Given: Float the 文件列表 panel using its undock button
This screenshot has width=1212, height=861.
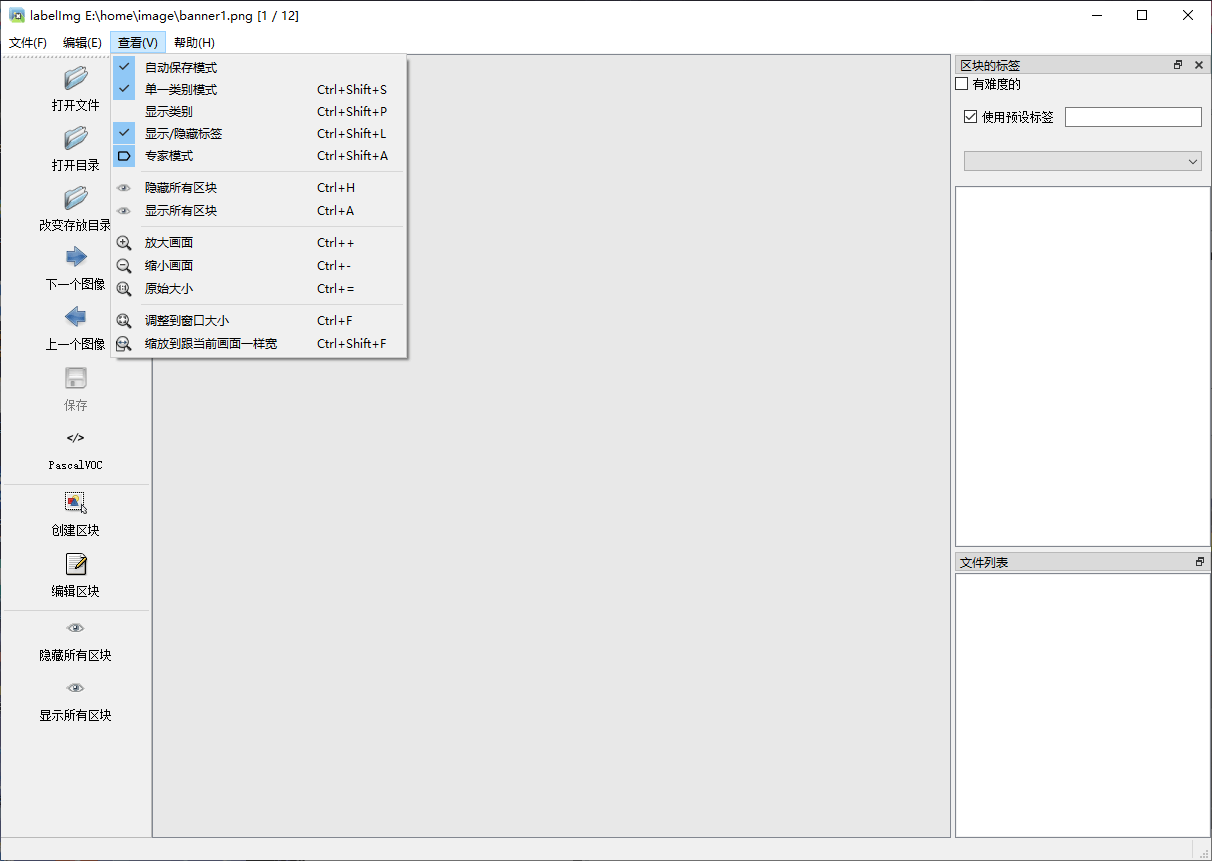Looking at the screenshot, I should tap(1199, 562).
